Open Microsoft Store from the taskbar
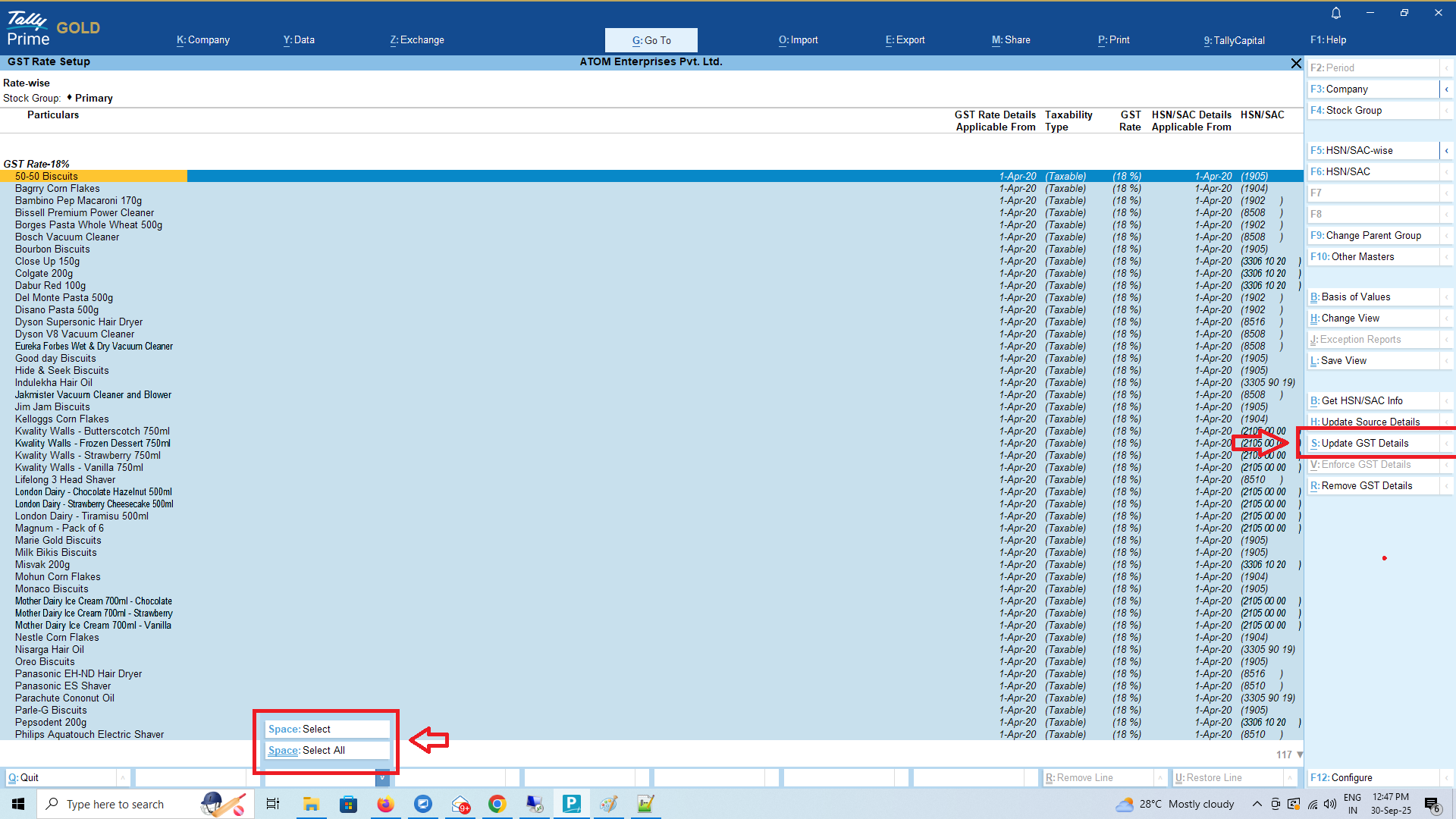The width and height of the screenshot is (1456, 819). (x=348, y=804)
